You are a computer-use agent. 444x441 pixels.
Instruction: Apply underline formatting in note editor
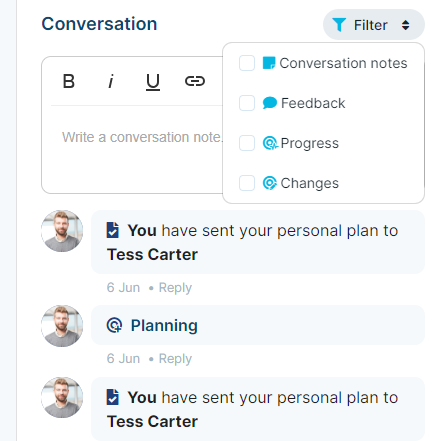153,82
